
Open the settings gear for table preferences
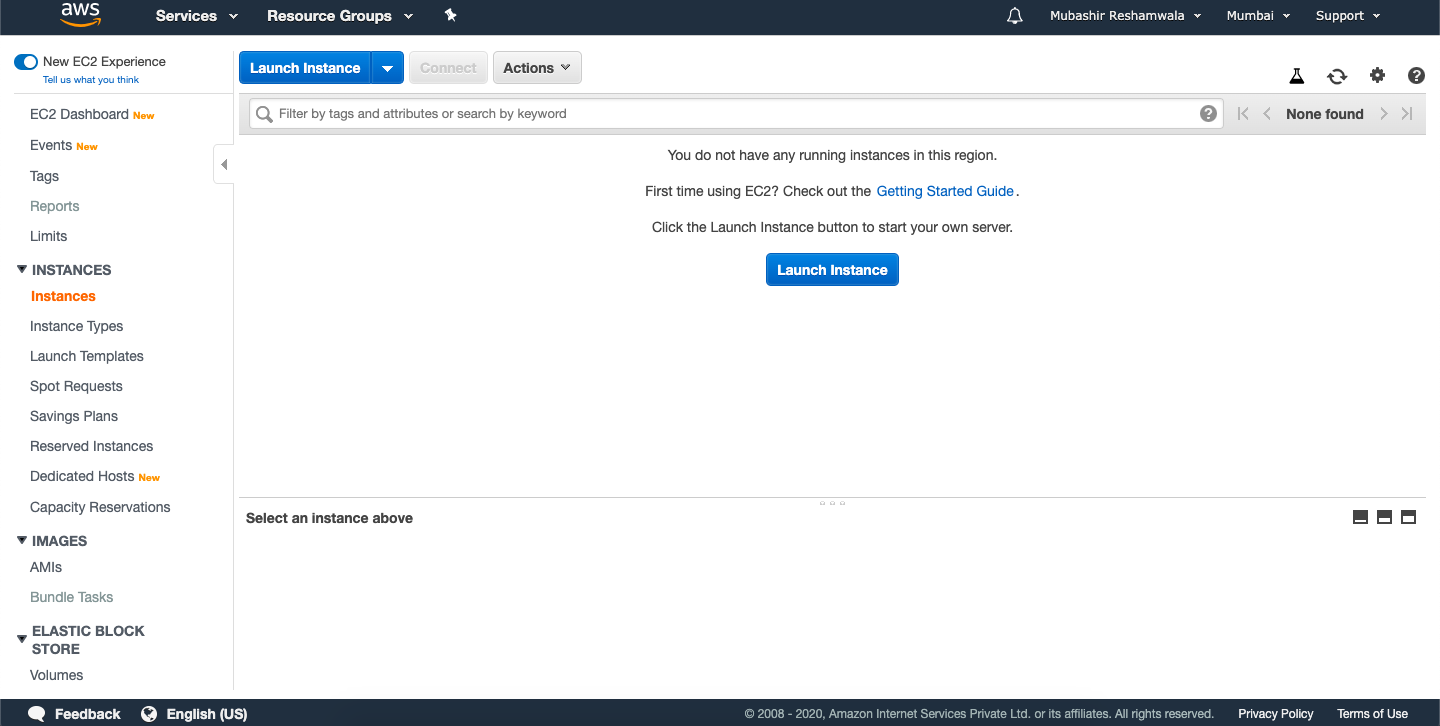tap(1377, 75)
